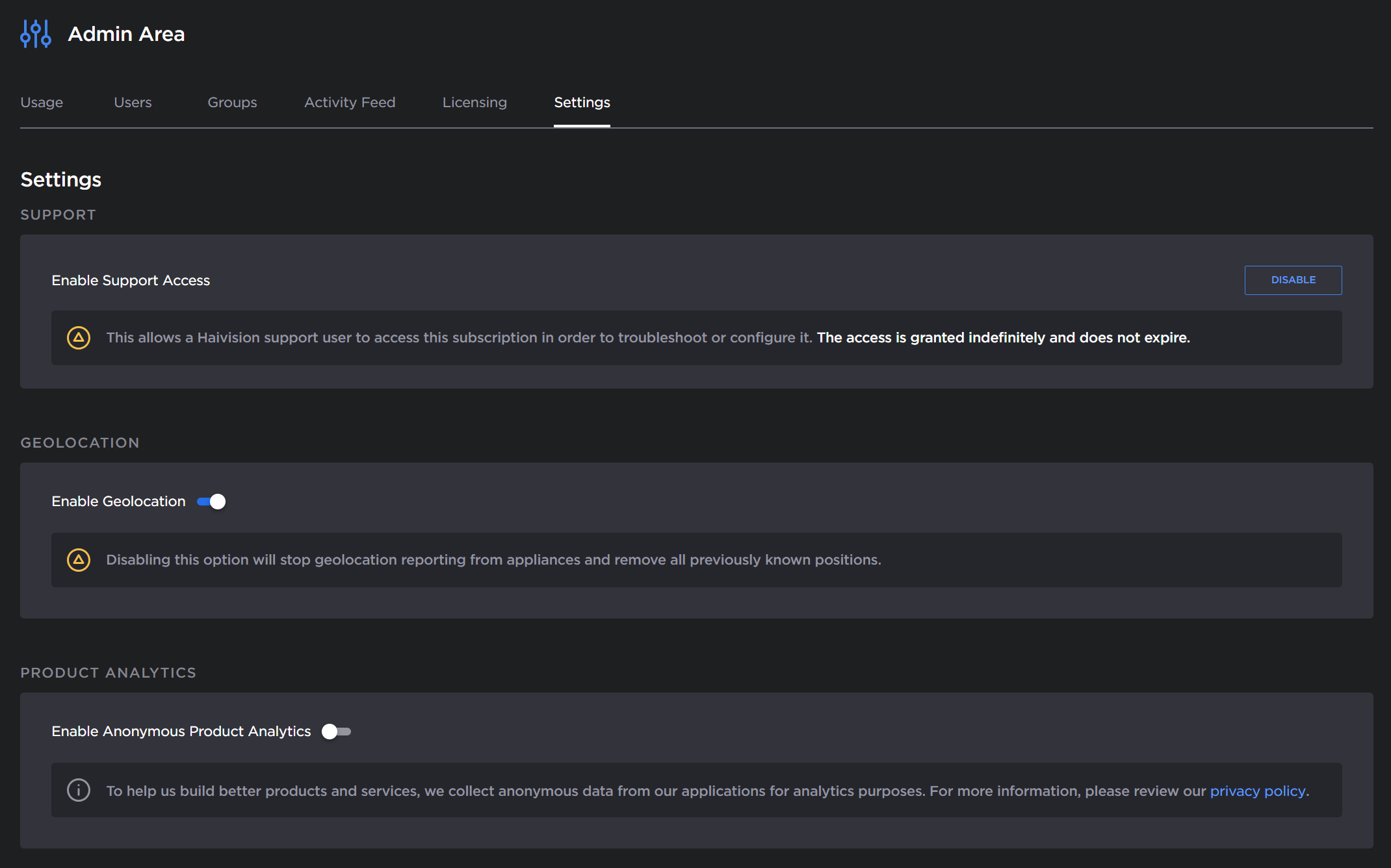The width and height of the screenshot is (1391, 868).
Task: Go to the Groups tab
Action: 232,102
